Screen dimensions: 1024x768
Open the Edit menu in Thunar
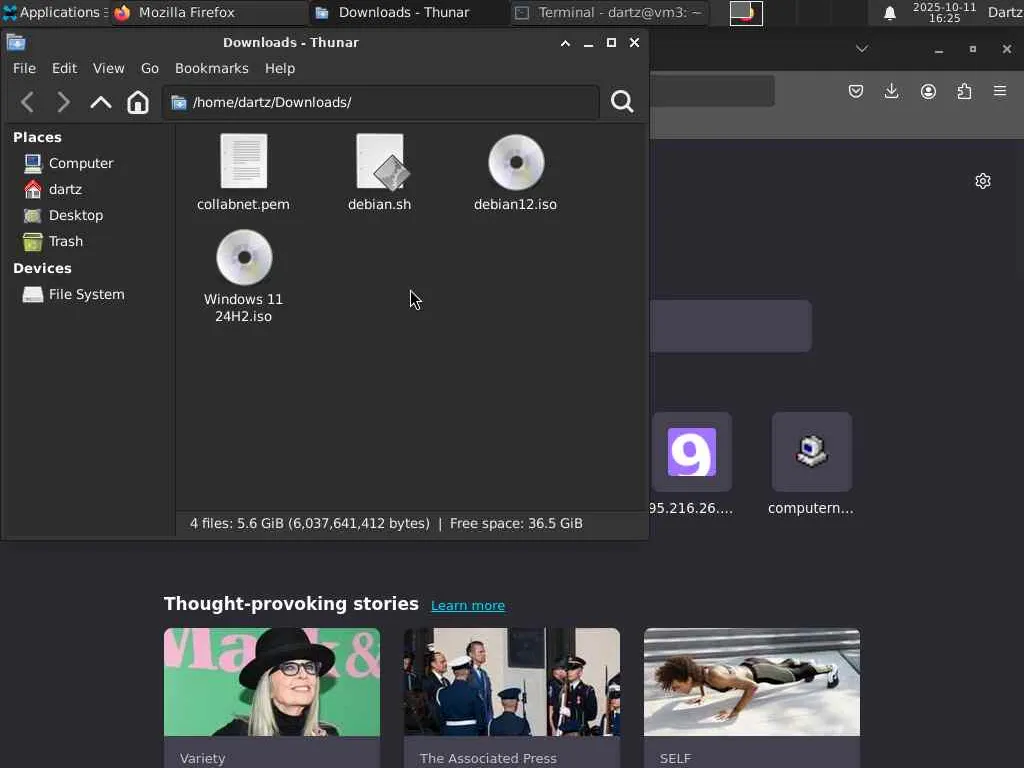pyautogui.click(x=64, y=69)
